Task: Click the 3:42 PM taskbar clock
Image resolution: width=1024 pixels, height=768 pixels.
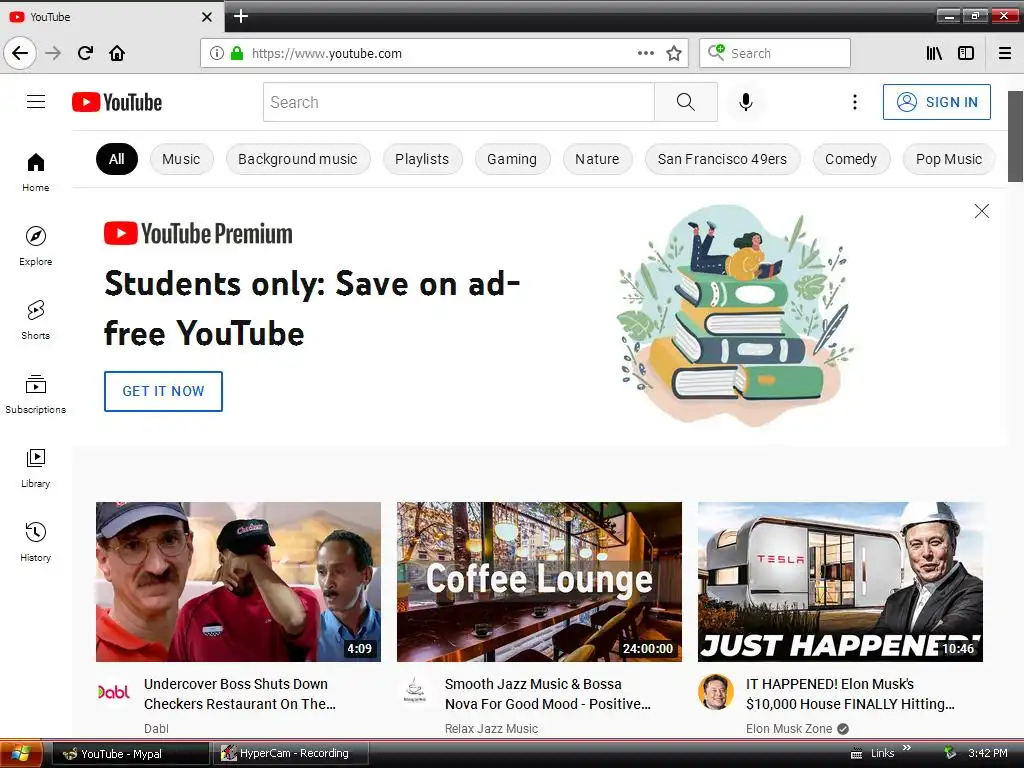Action: [987, 753]
